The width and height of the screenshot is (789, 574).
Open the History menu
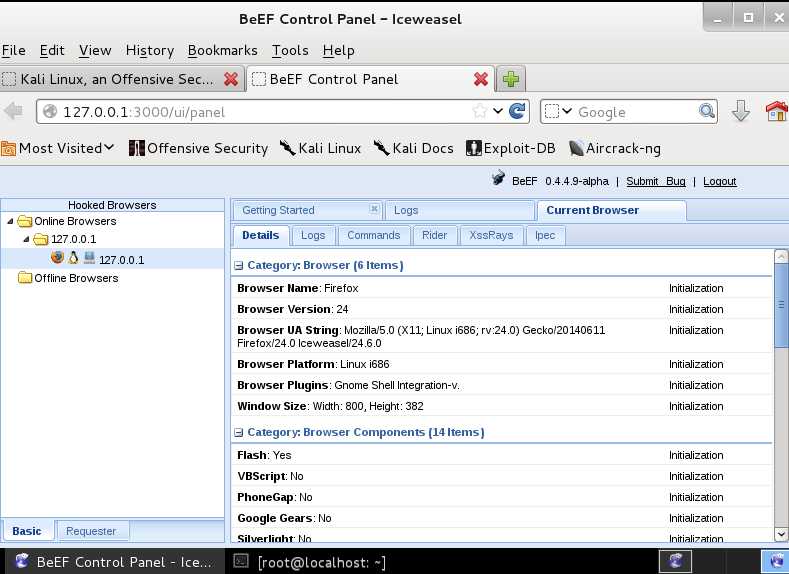(x=150, y=50)
